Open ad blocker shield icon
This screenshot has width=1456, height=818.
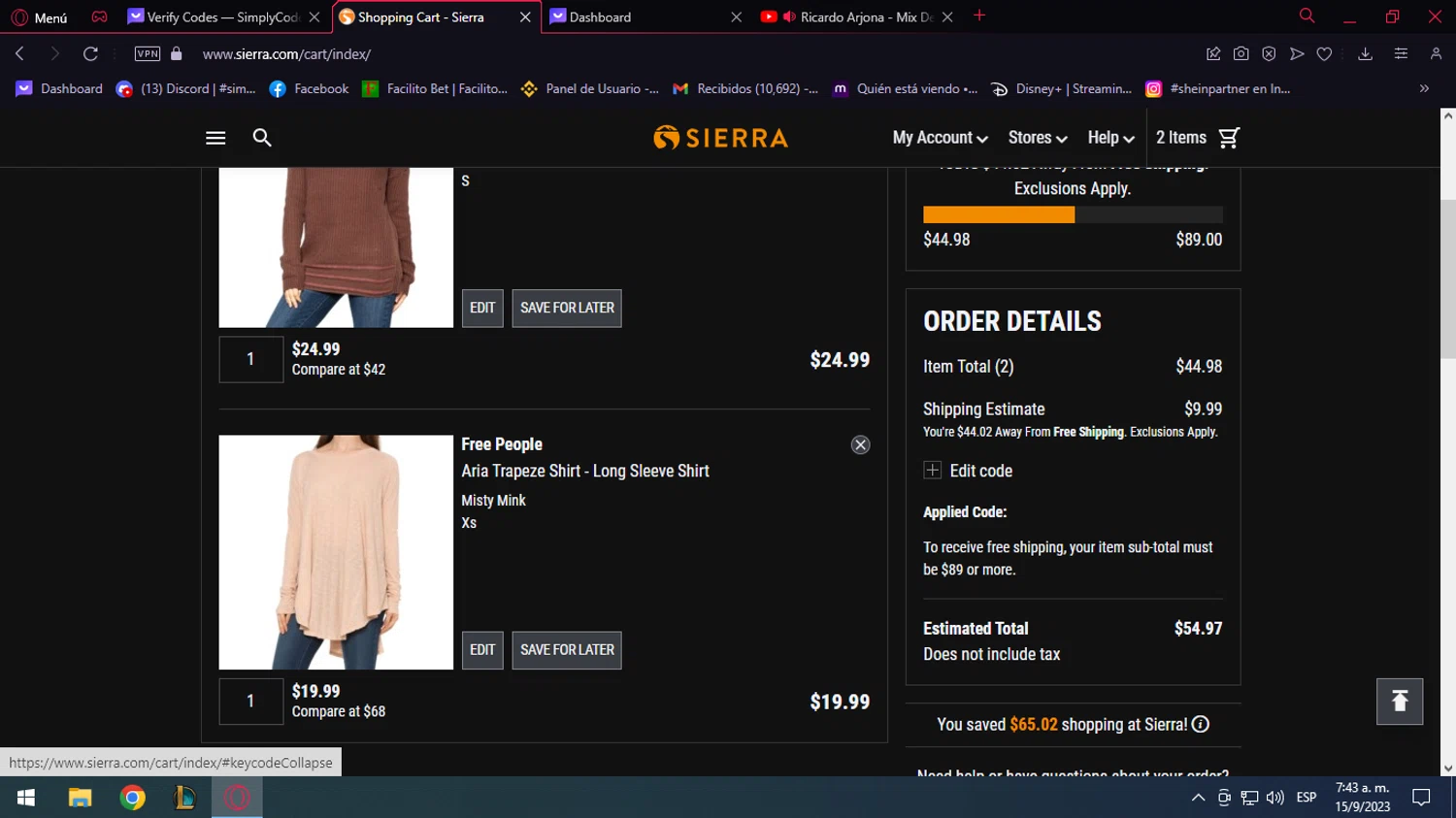(1269, 54)
